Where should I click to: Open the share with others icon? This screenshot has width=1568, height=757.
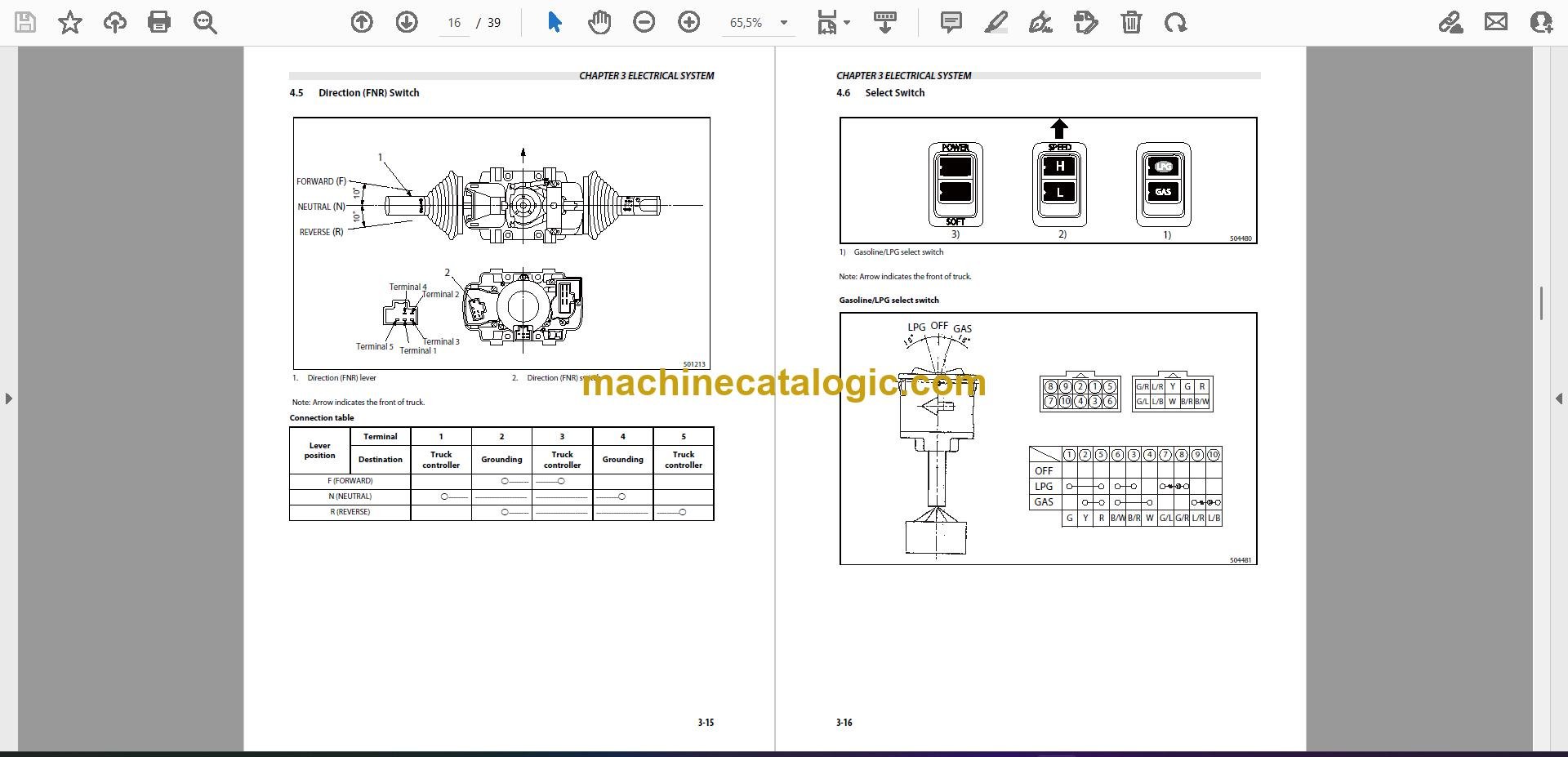click(x=1541, y=22)
